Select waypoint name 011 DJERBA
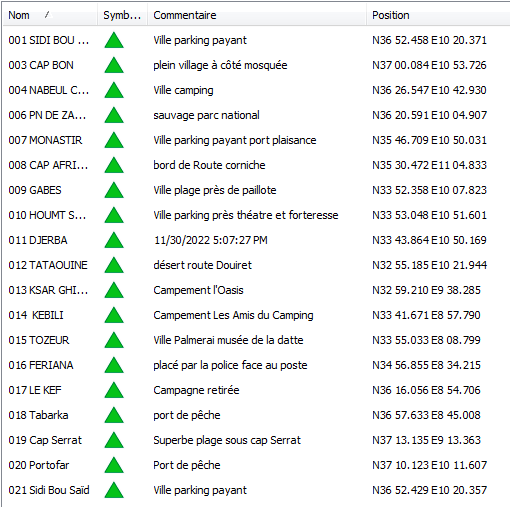The width and height of the screenshot is (510, 507). 38,240
